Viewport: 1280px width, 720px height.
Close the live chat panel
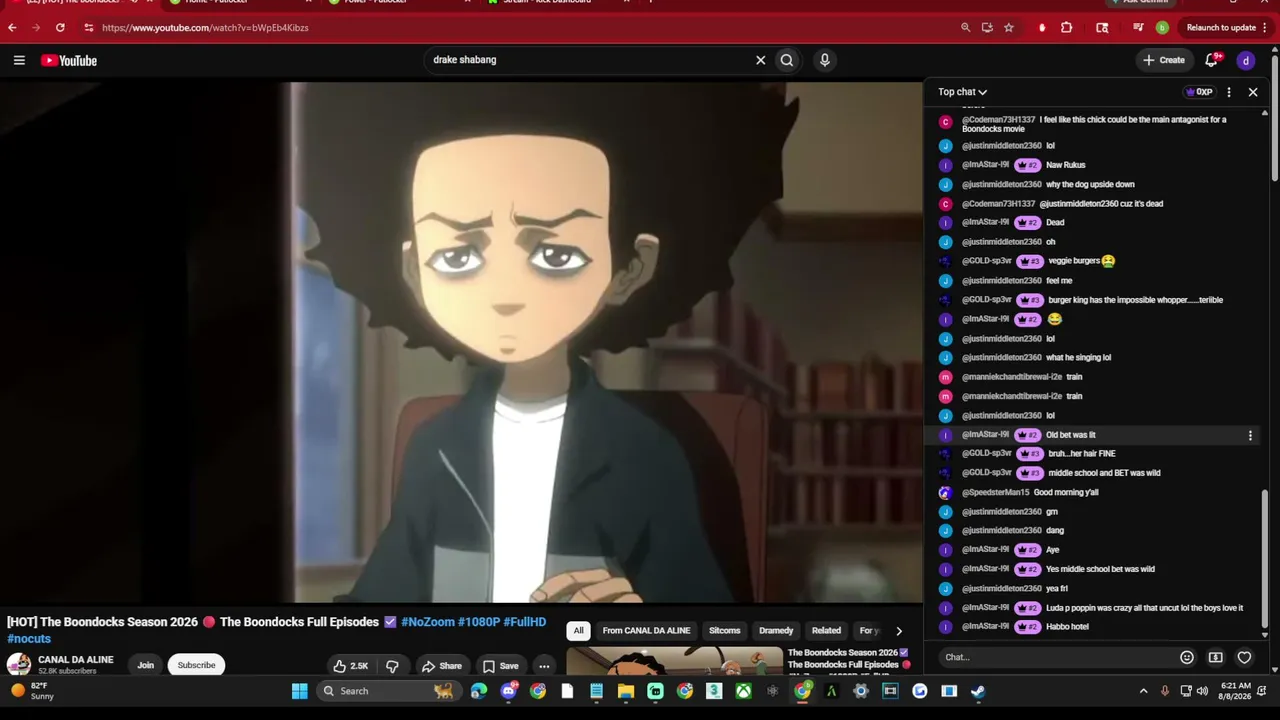[x=1253, y=92]
